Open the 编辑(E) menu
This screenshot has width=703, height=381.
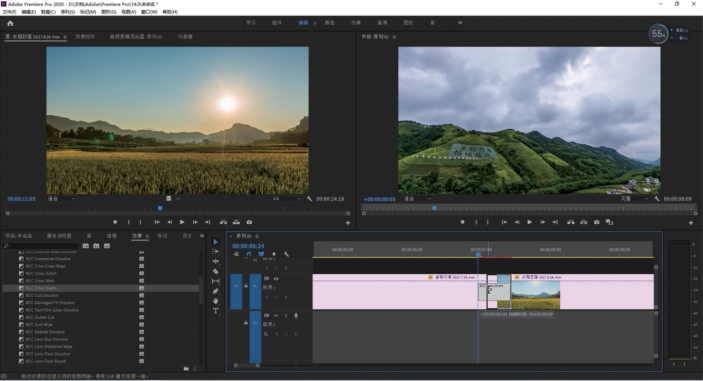pos(29,12)
